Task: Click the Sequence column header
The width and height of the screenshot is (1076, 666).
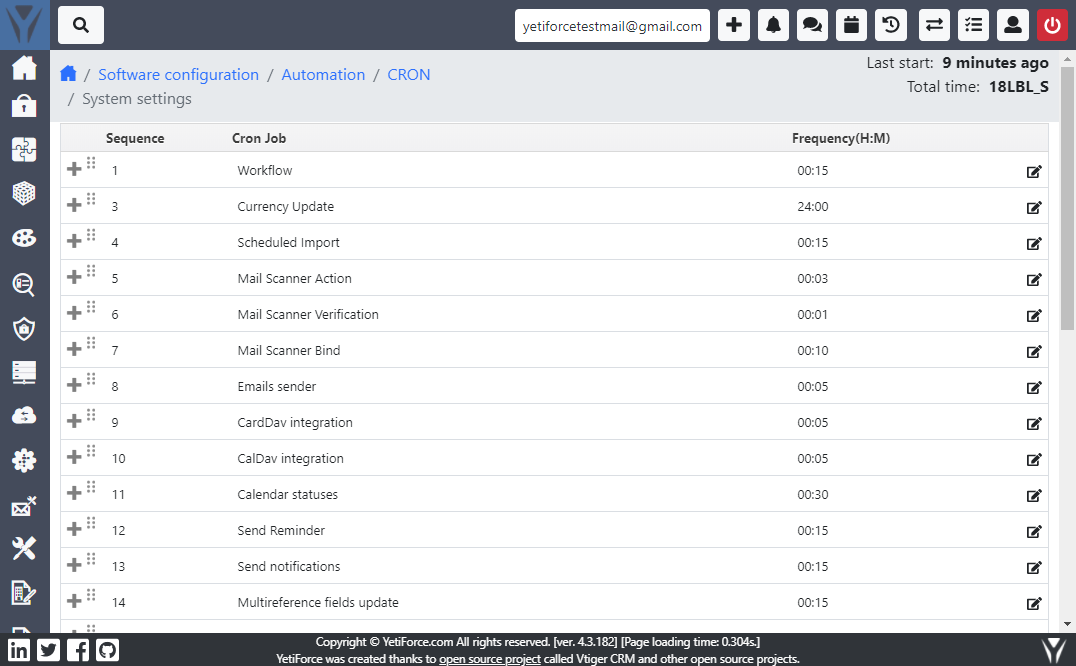Action: pos(135,138)
